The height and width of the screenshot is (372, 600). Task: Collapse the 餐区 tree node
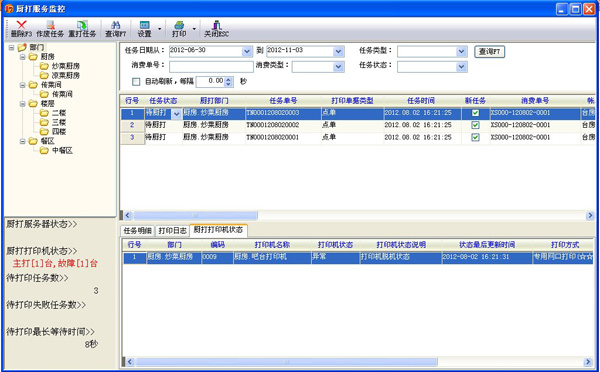click(x=23, y=141)
